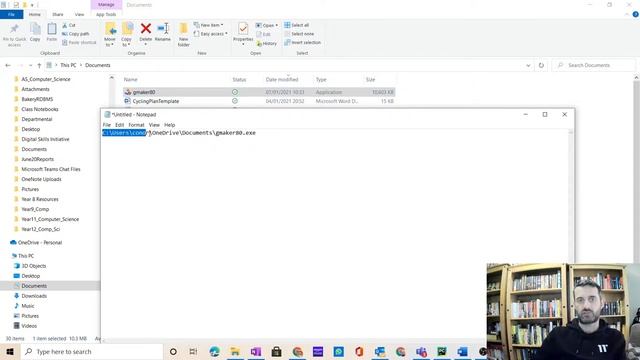Viewport: 640px width, 360px height.
Task: Select 3D Objects under This PC
Action: [x=33, y=266]
